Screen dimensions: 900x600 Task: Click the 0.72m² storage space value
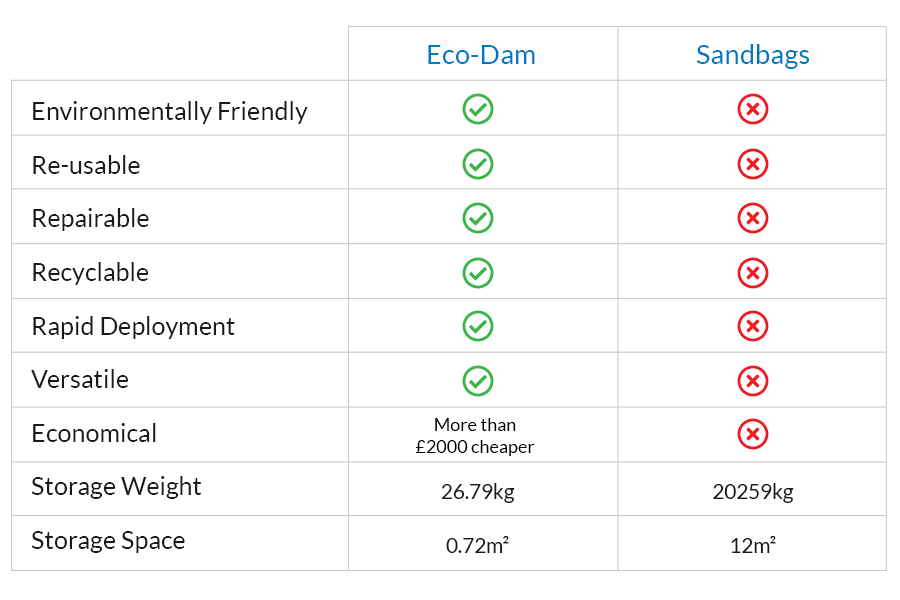click(476, 546)
